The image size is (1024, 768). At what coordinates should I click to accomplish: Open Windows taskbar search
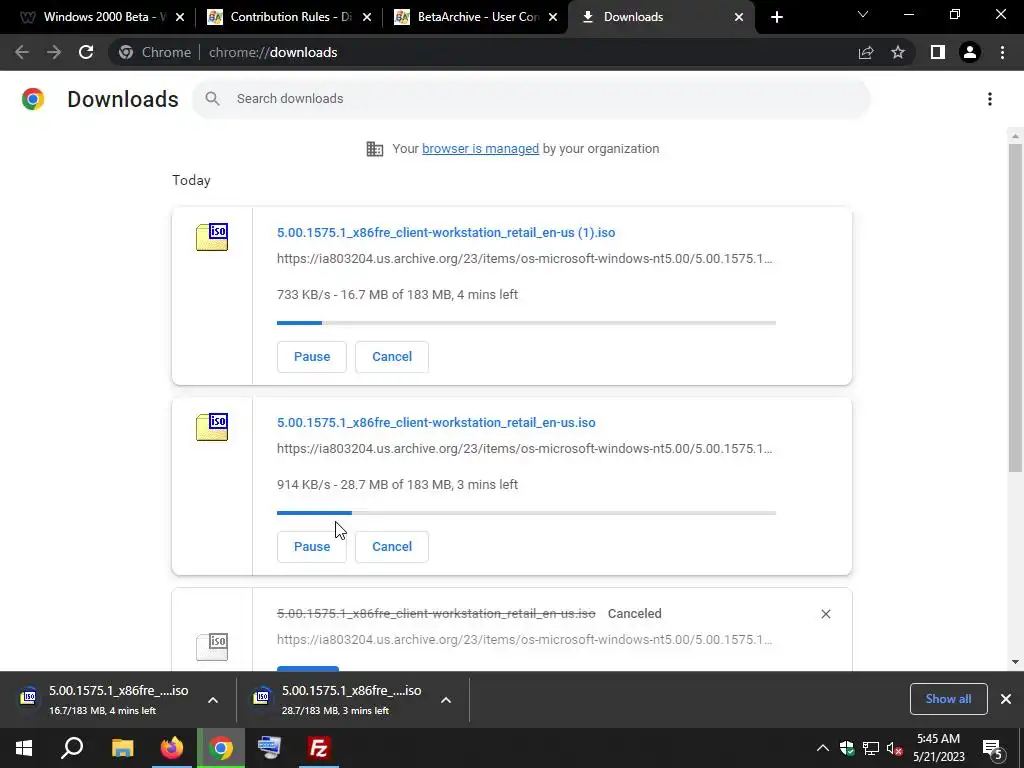pyautogui.click(x=72, y=748)
